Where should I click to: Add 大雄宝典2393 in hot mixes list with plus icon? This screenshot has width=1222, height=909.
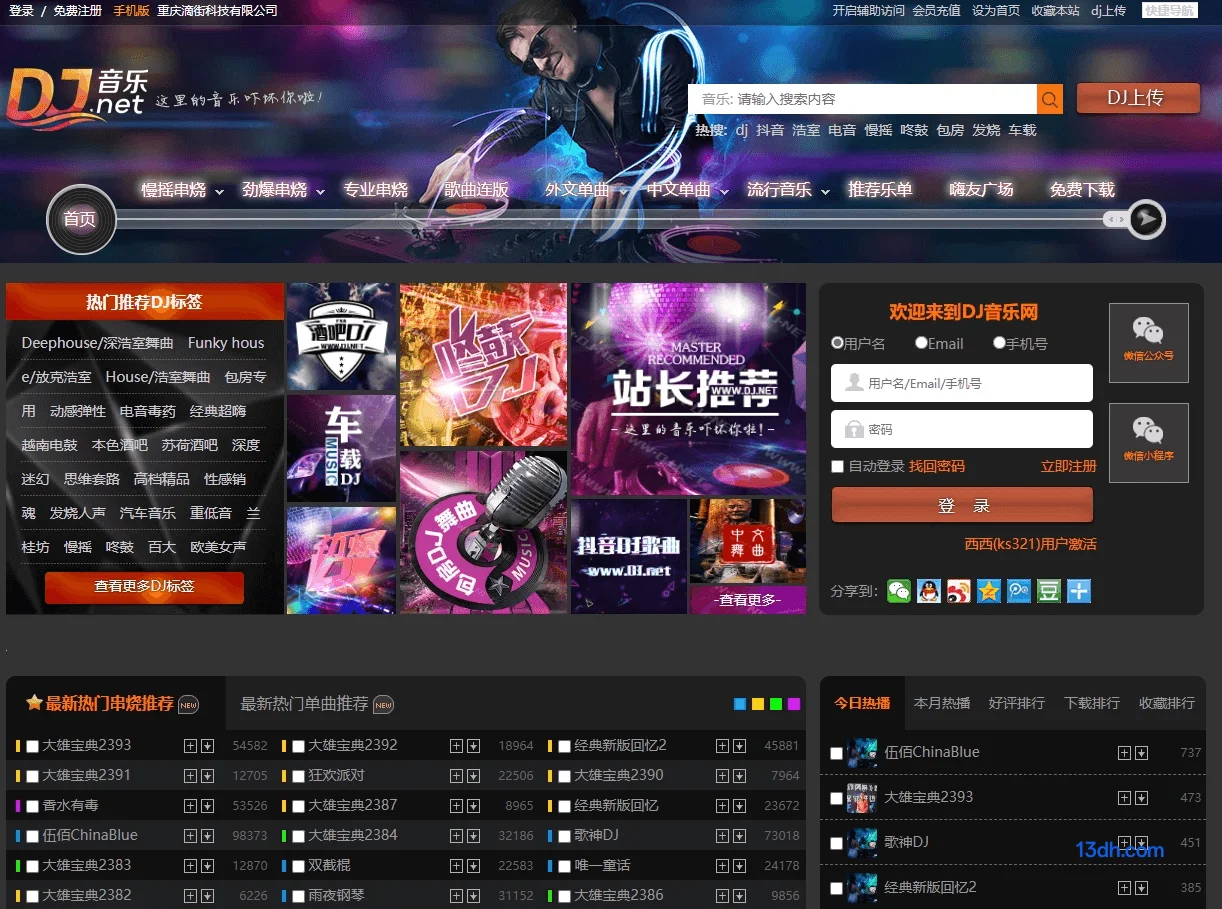click(x=190, y=746)
